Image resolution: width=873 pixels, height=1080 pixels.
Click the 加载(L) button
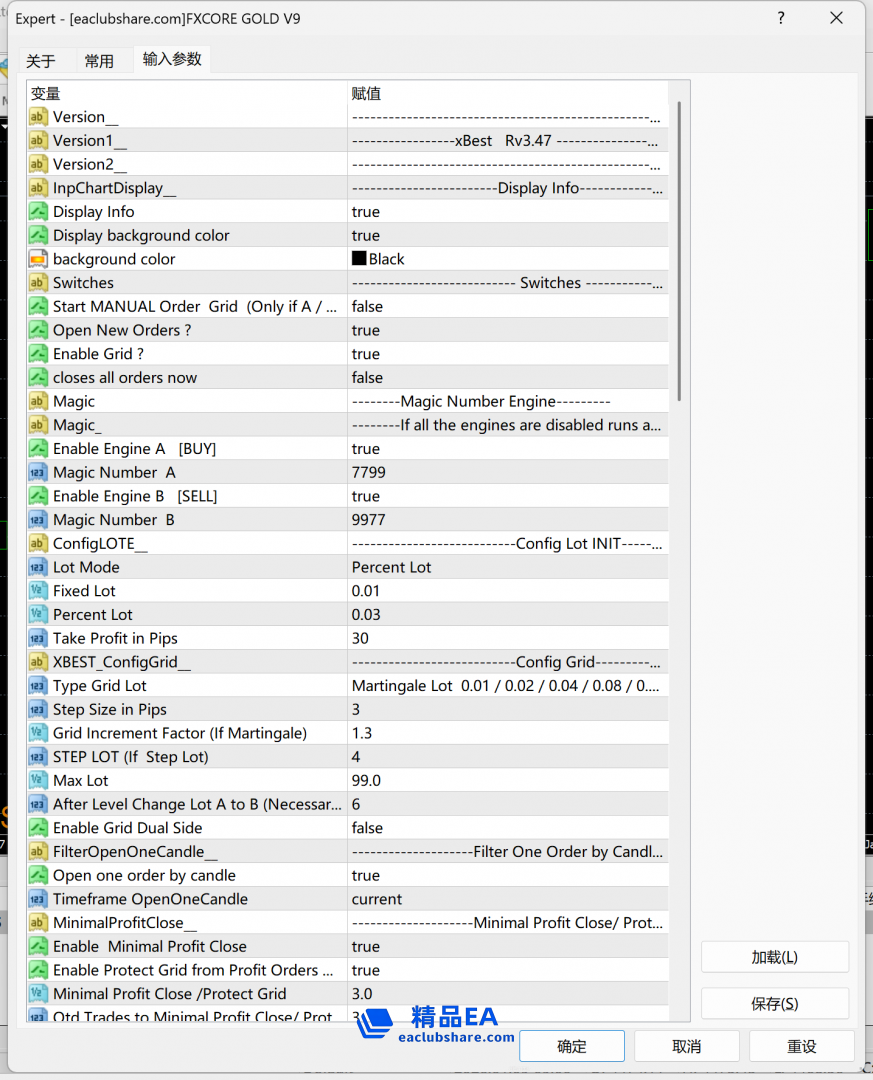click(775, 957)
